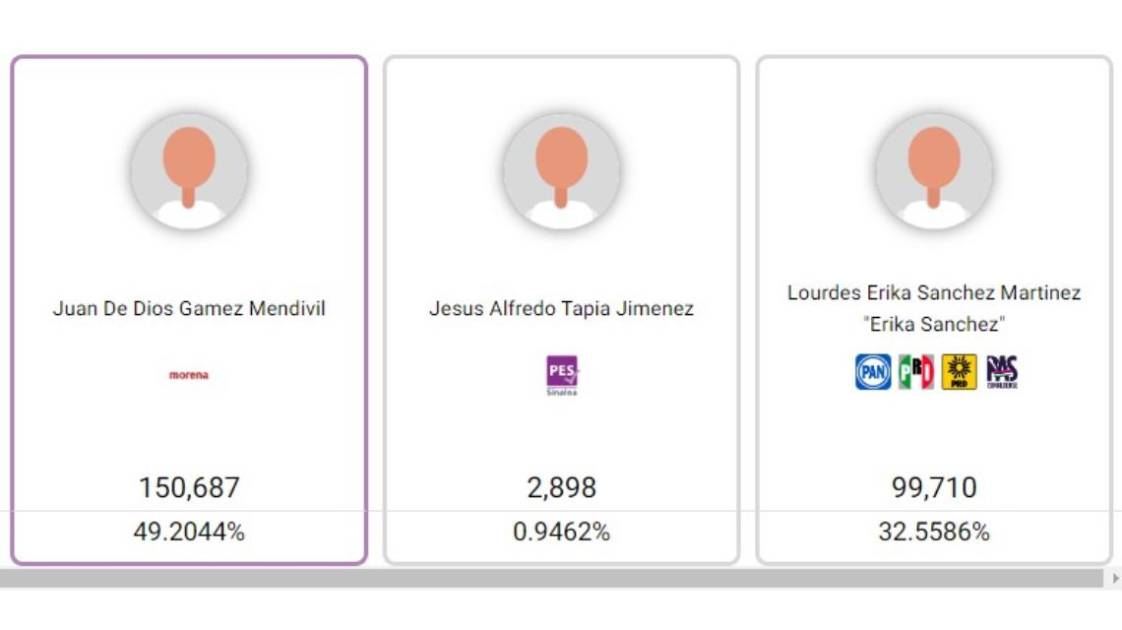Click the PAN party logo
The height and width of the screenshot is (630, 1122).
(x=872, y=372)
